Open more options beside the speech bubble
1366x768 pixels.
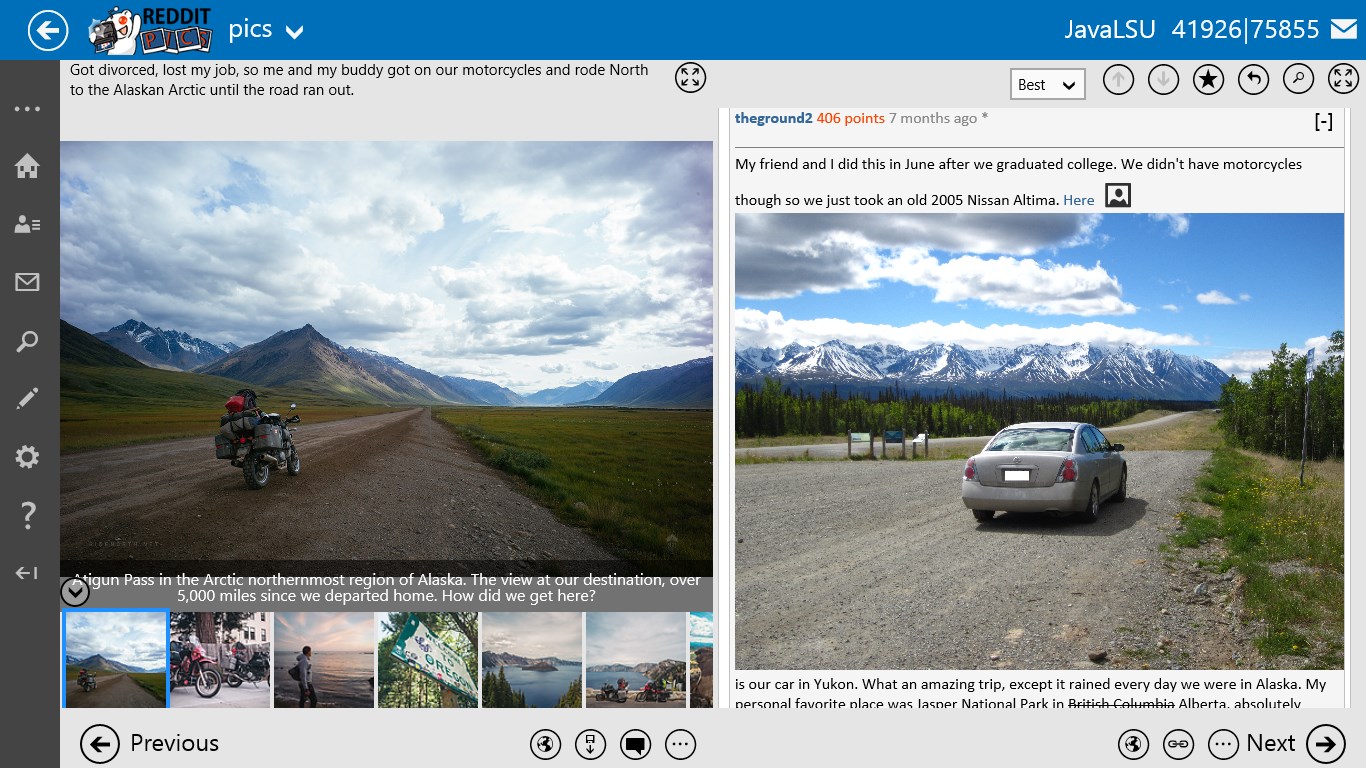tap(680, 744)
